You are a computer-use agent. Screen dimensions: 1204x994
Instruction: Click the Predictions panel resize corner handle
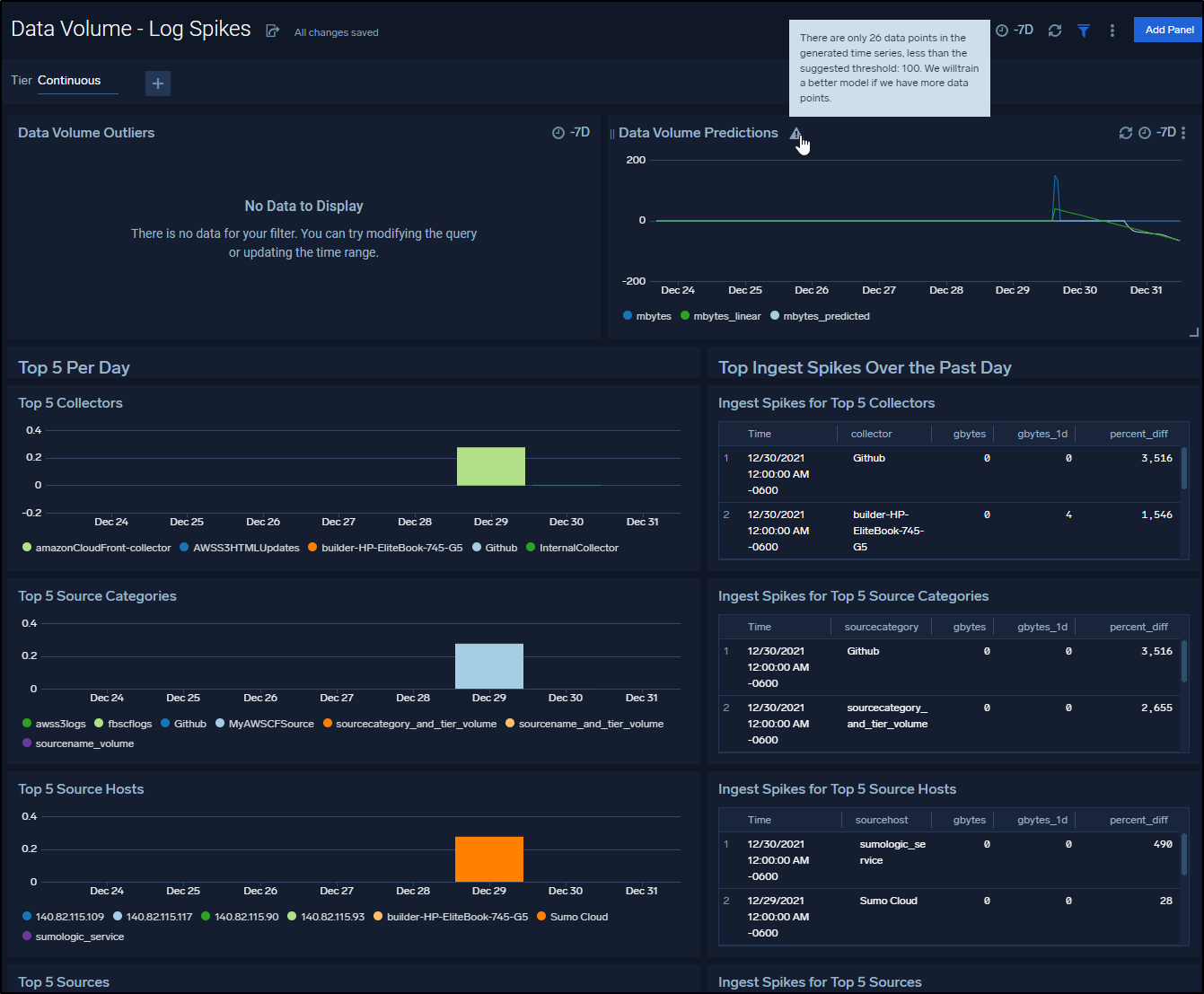click(1194, 333)
